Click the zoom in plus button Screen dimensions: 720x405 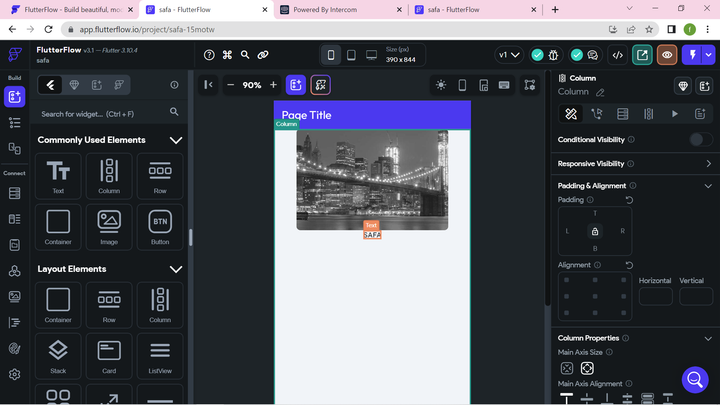[273, 85]
